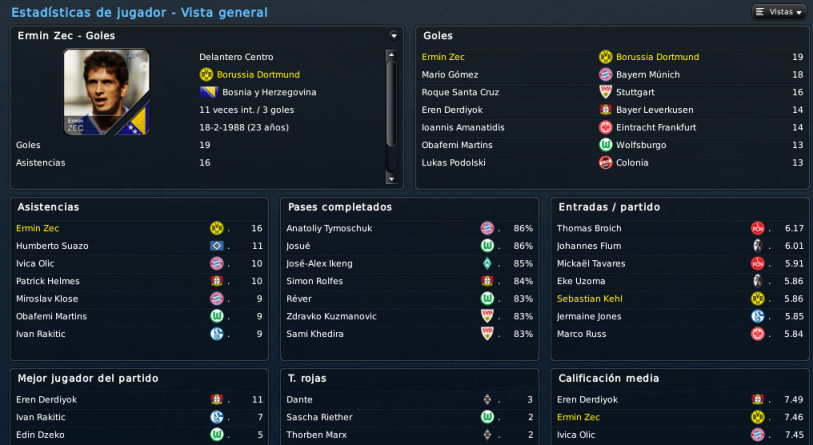Screen dimensions: 813x445
Task: Click the profile scrollbar up arrow
Action: (x=390, y=53)
